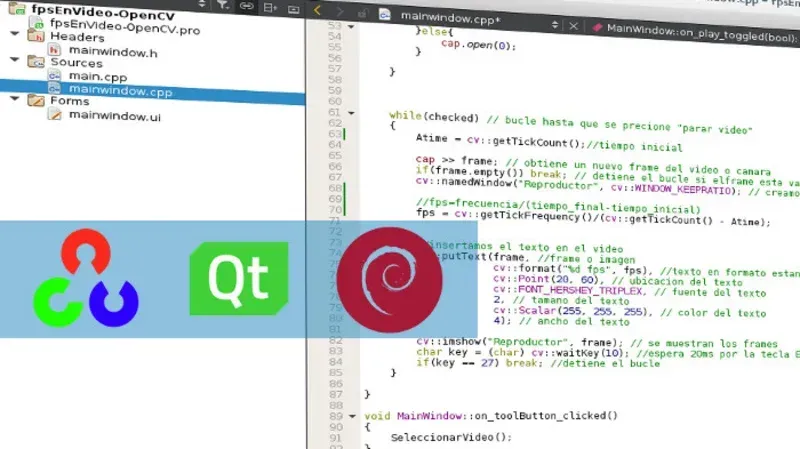Select the fpsEnVideo-OpenCV project root
This screenshot has height=449, width=800.
pos(103,12)
